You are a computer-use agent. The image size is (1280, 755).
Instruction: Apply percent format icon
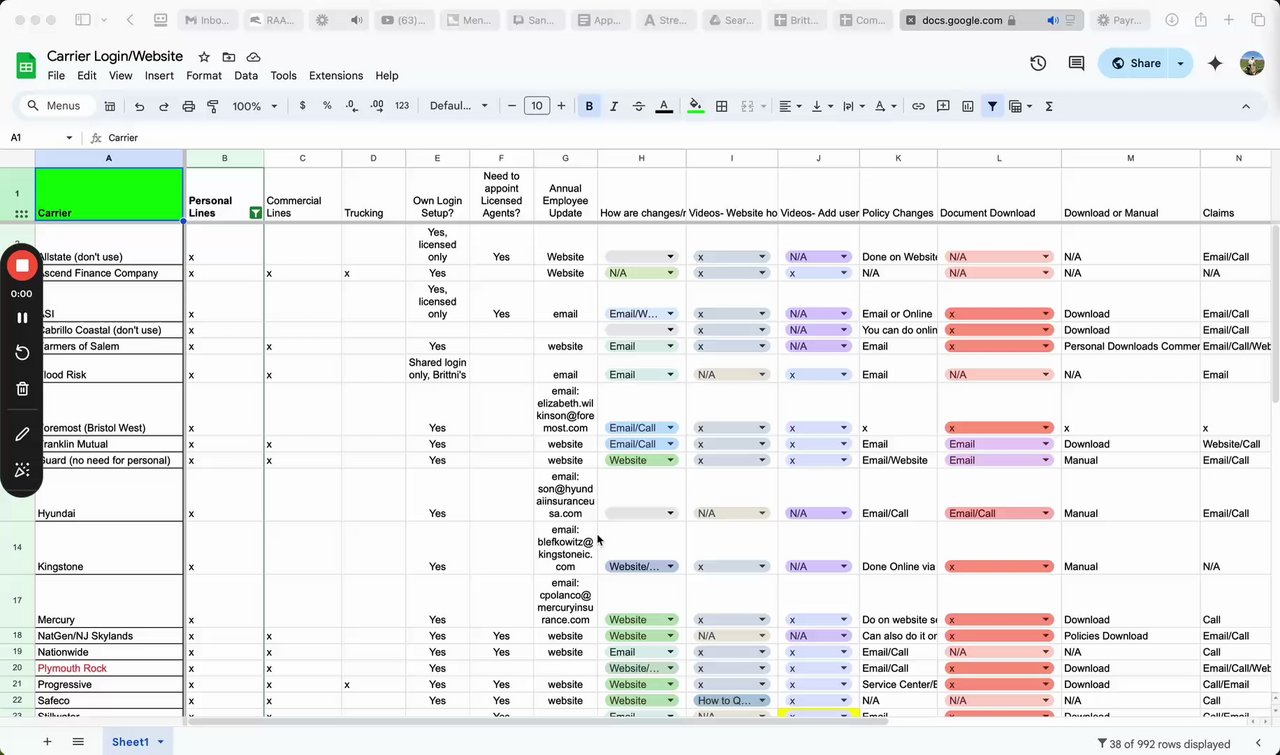click(327, 106)
